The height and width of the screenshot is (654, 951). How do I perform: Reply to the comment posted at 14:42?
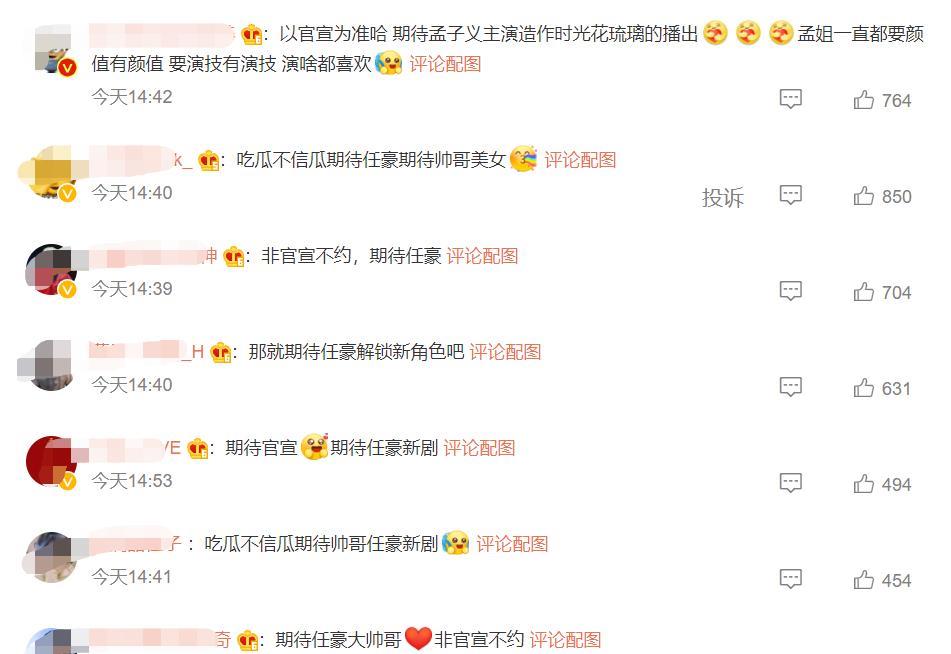[x=790, y=99]
